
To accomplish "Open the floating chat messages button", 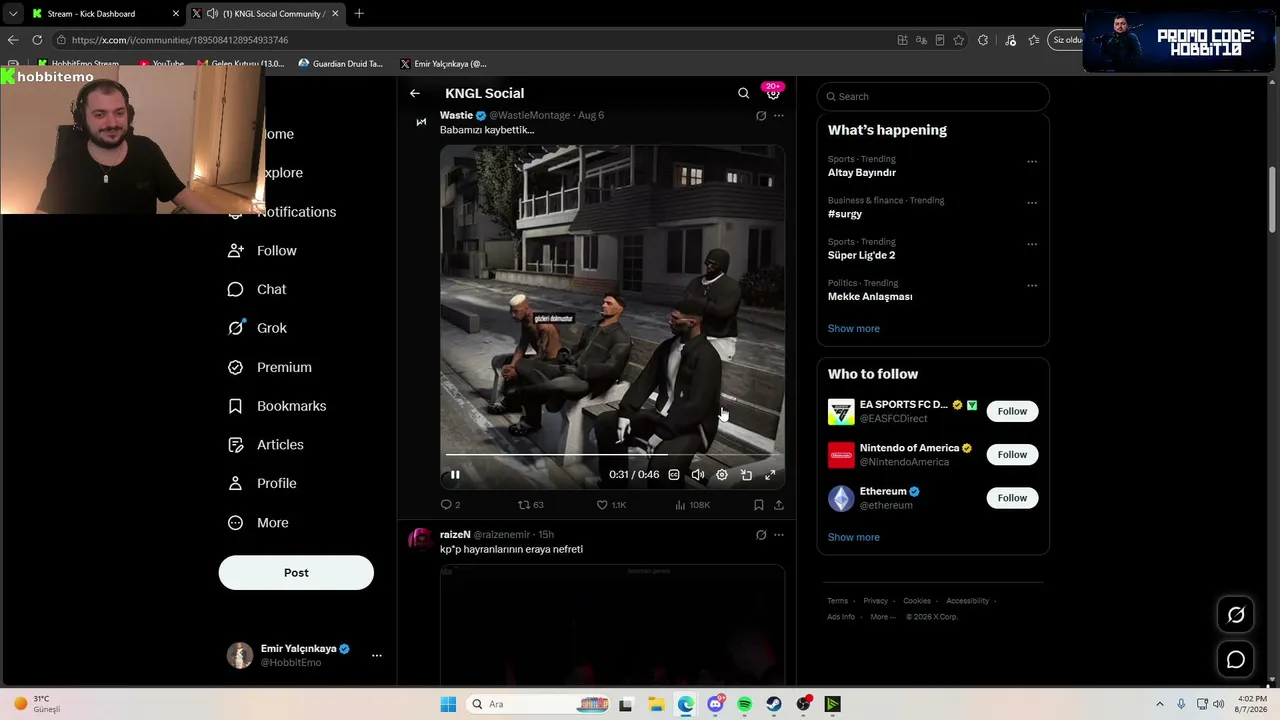I will point(1236,660).
